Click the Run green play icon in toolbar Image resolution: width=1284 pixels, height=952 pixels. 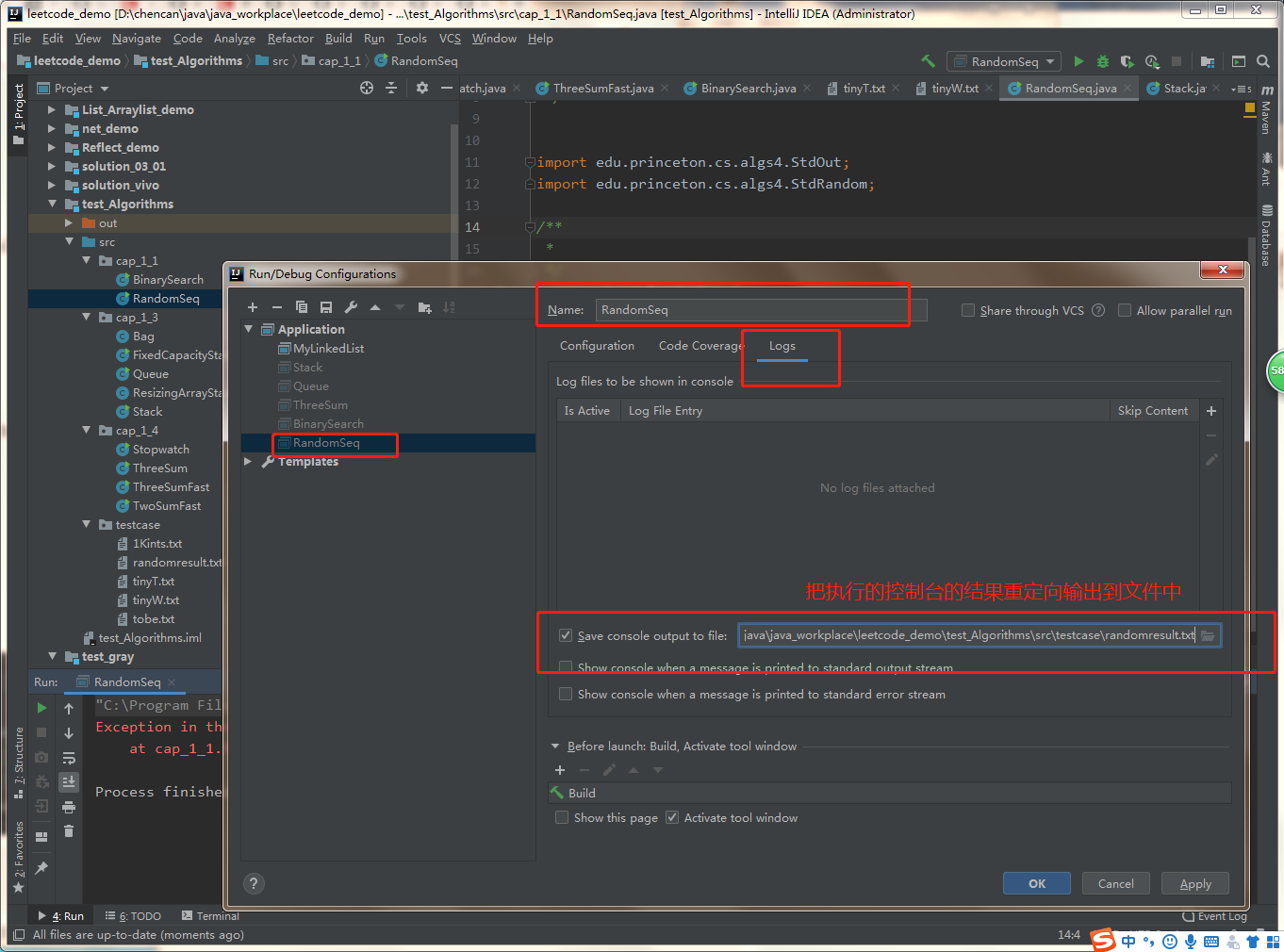pyautogui.click(x=1078, y=61)
